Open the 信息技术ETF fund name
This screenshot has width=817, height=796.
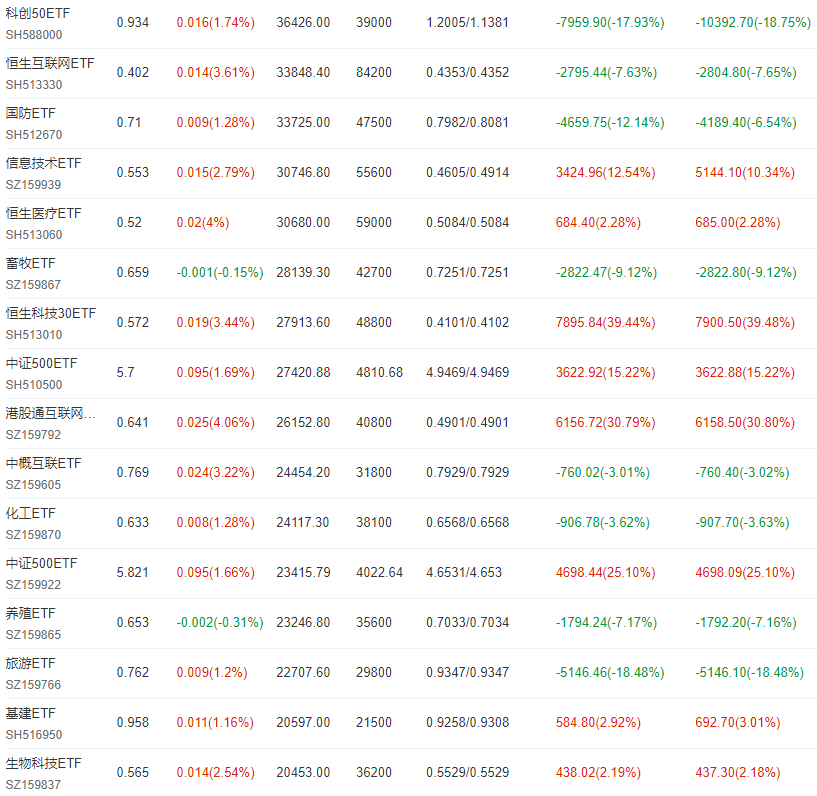click(x=43, y=163)
